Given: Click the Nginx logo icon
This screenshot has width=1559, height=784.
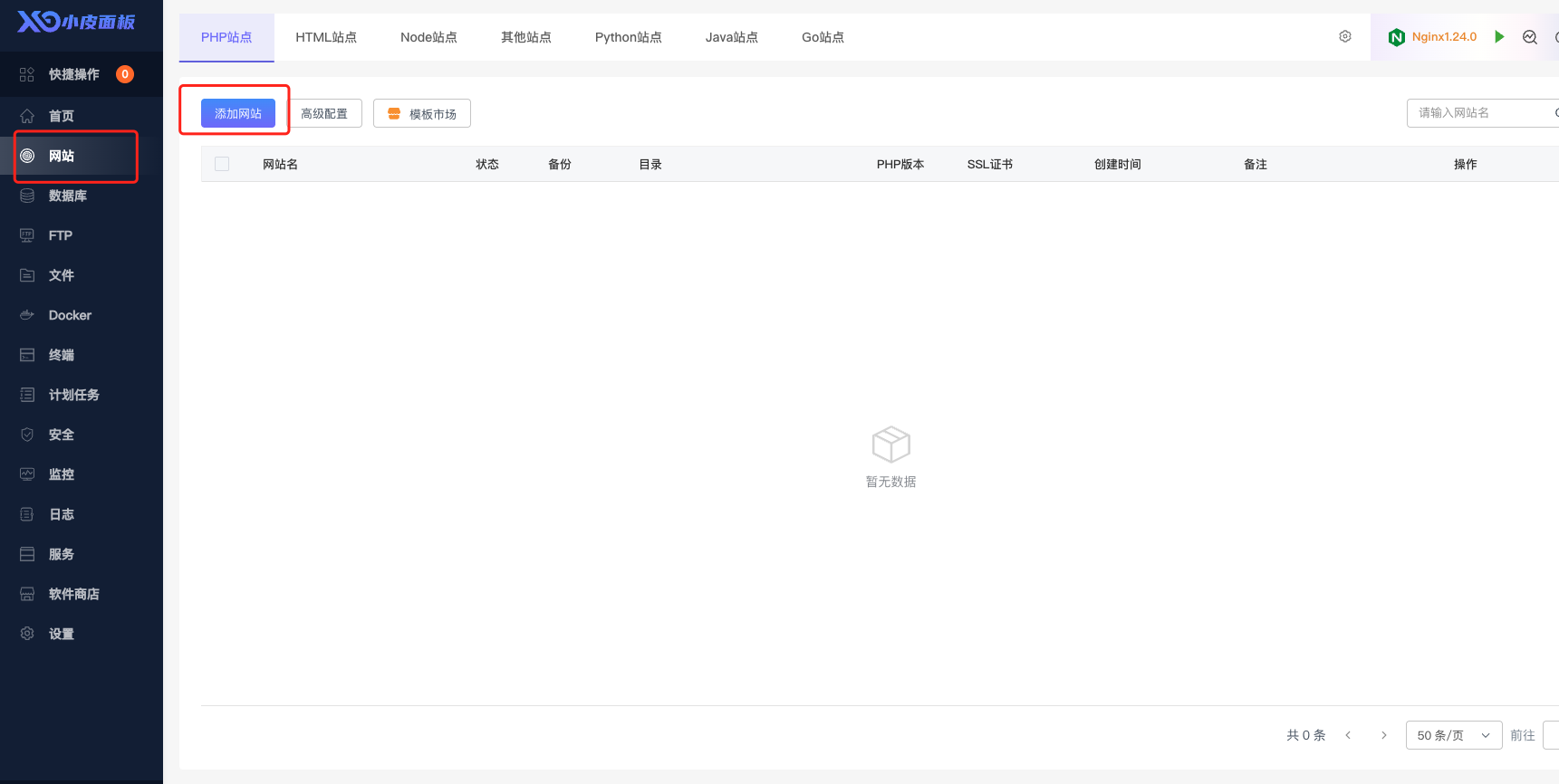Looking at the screenshot, I should point(1396,37).
